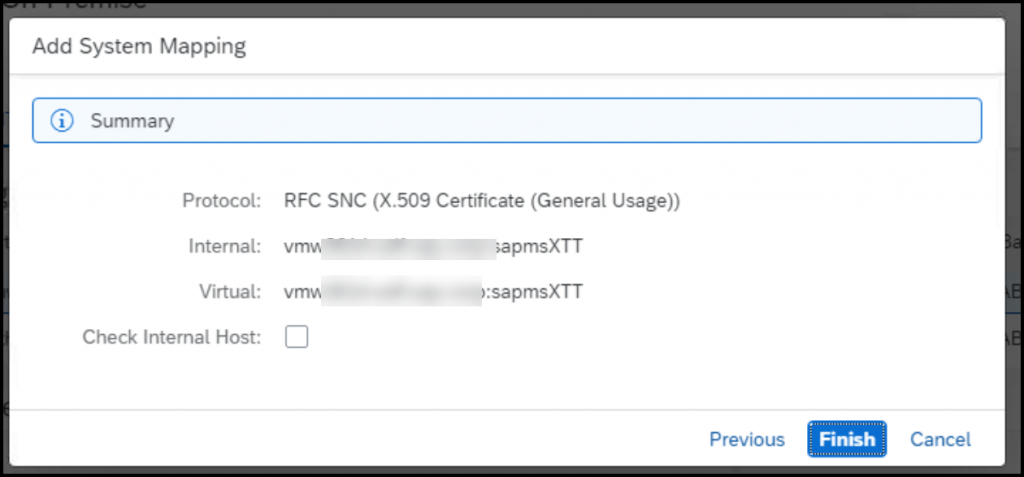Viewport: 1024px width, 477px height.
Task: Go back with the Previous button
Action: (747, 439)
